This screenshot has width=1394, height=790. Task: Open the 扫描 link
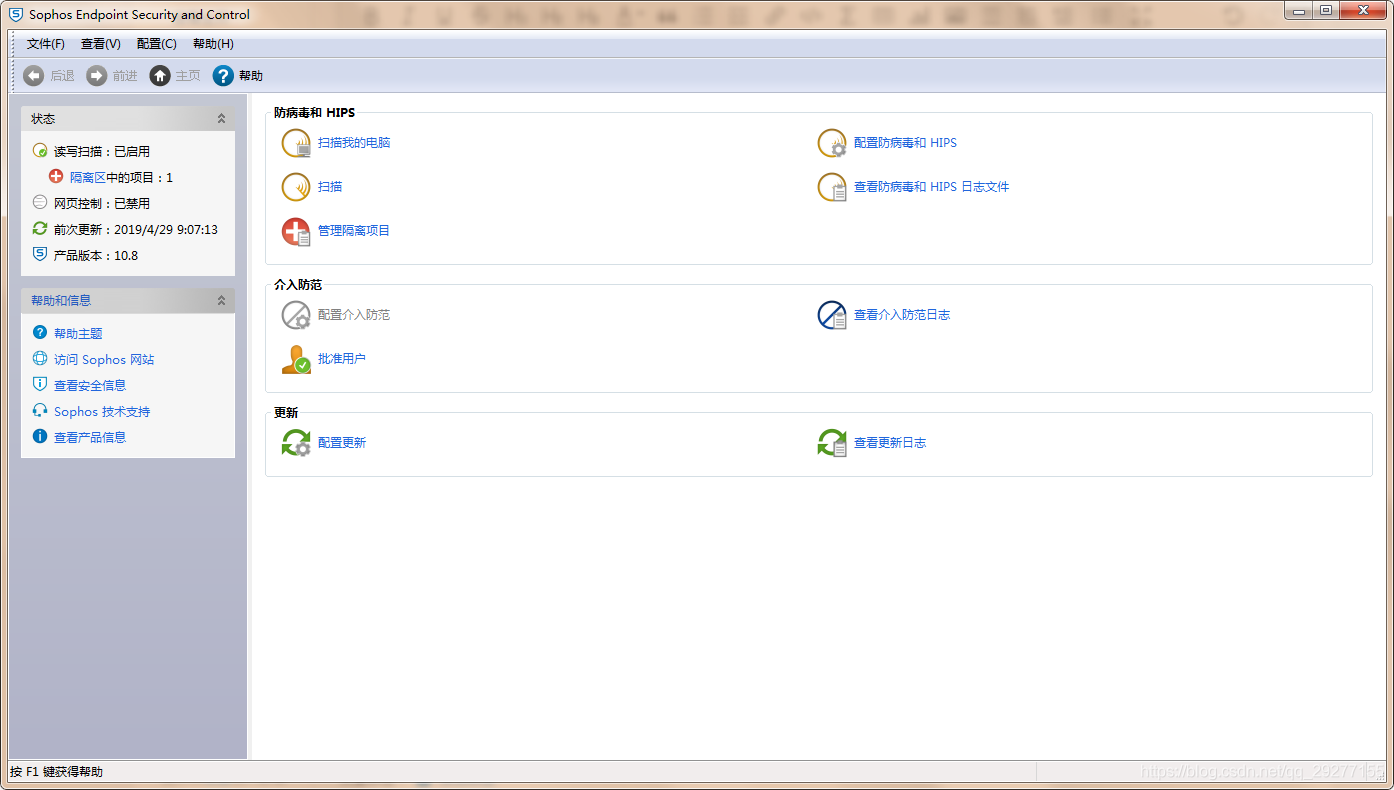click(330, 187)
